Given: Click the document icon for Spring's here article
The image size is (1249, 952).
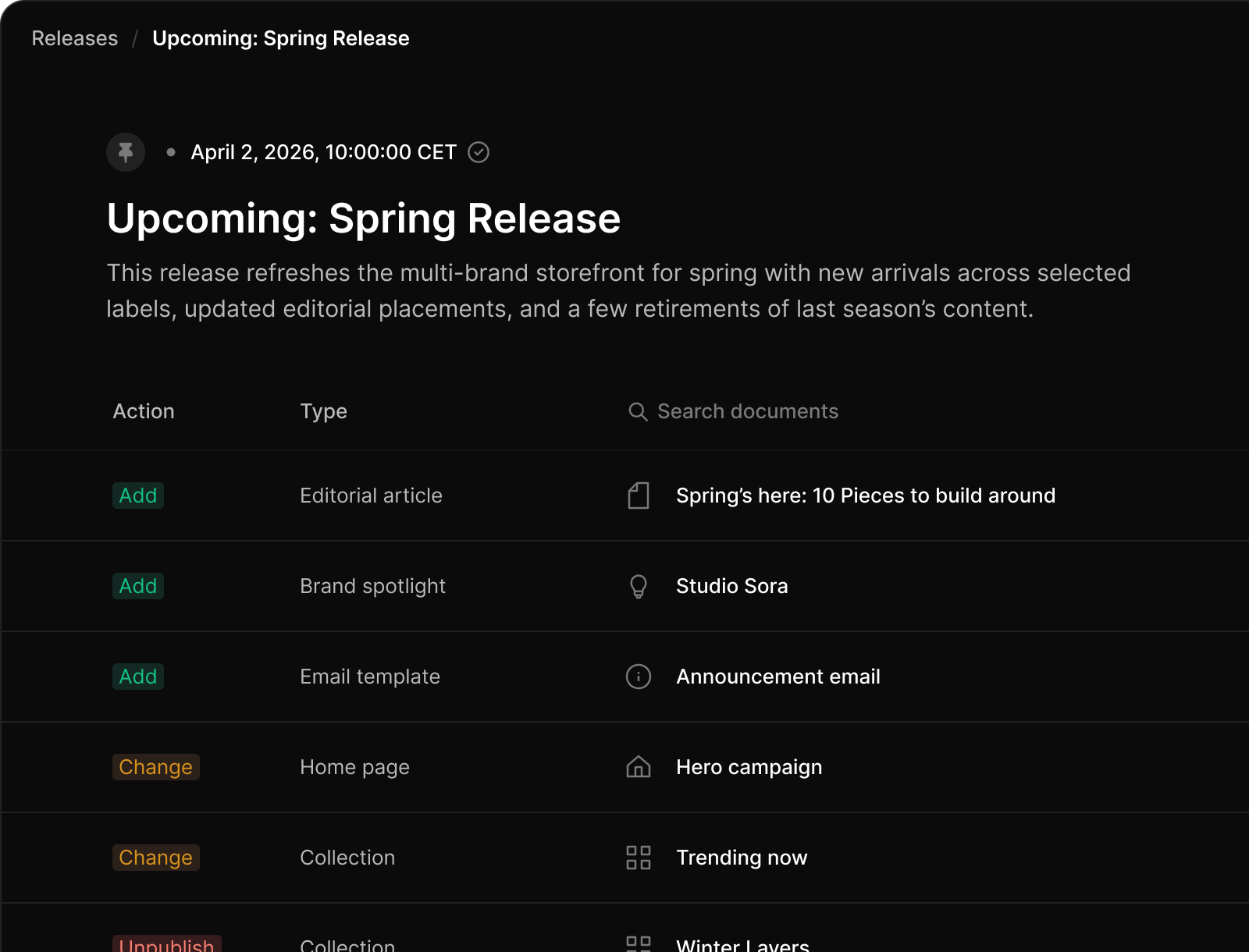Looking at the screenshot, I should [639, 496].
